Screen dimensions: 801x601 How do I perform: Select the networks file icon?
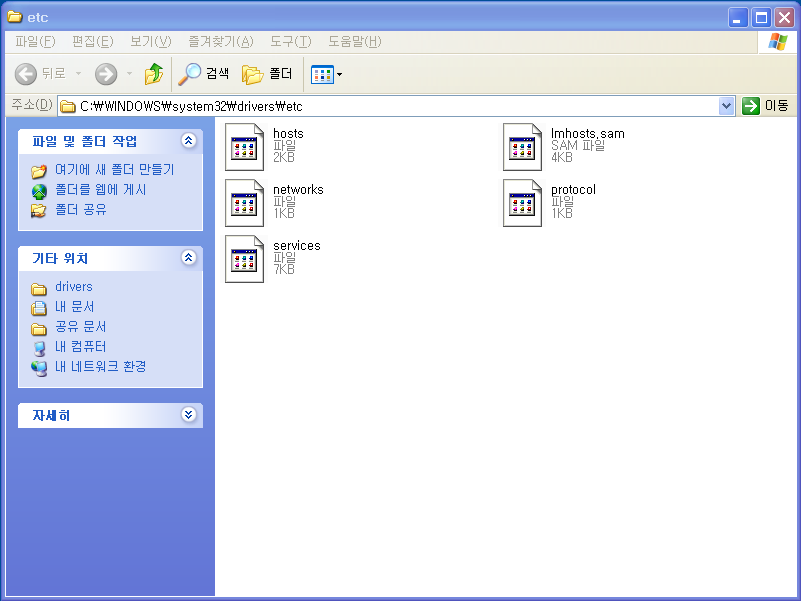(244, 203)
